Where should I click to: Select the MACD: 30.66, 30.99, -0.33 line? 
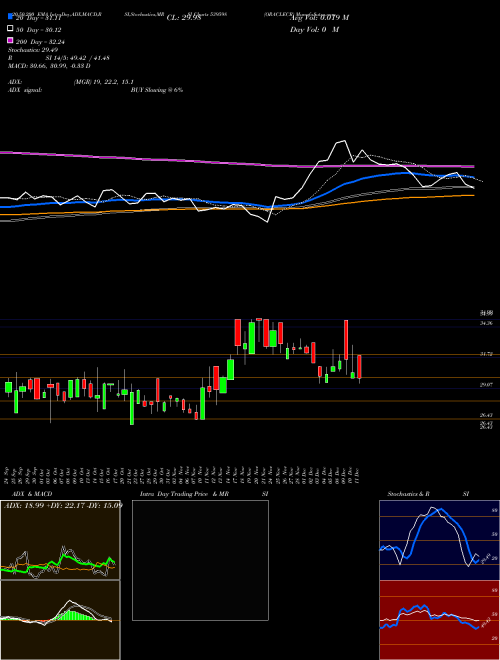49,66
